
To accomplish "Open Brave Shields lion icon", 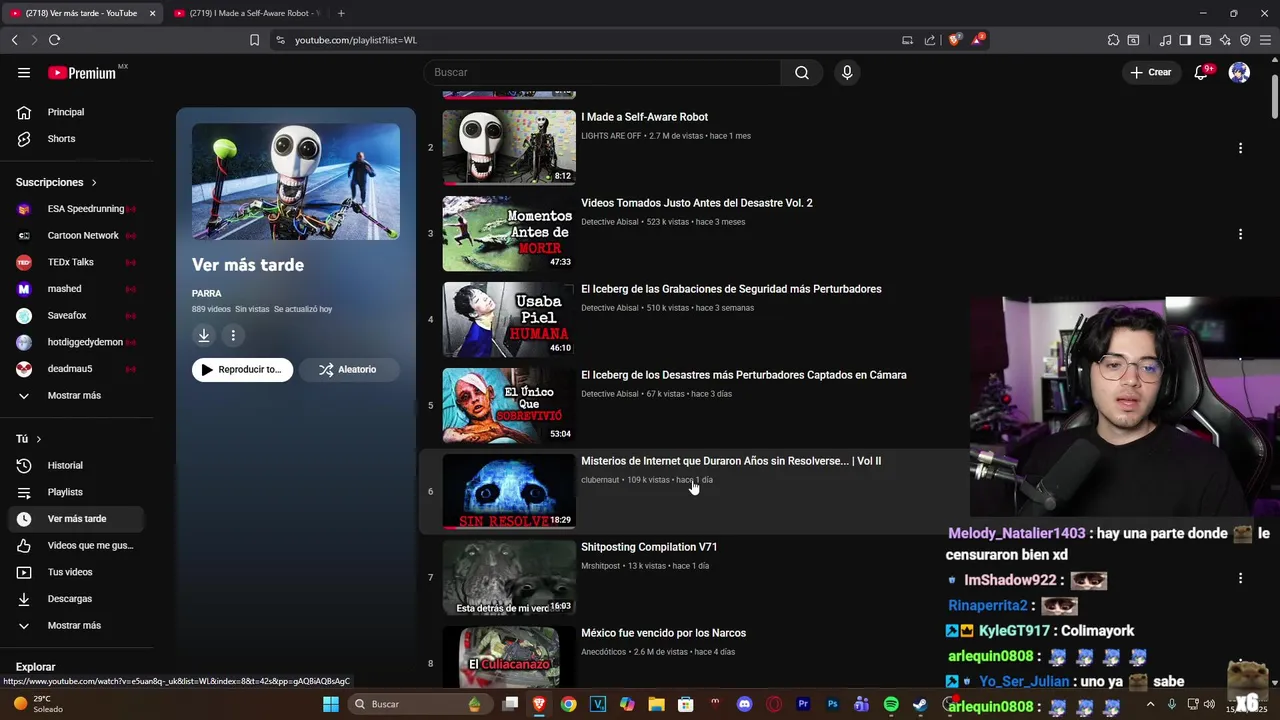I will coord(955,40).
